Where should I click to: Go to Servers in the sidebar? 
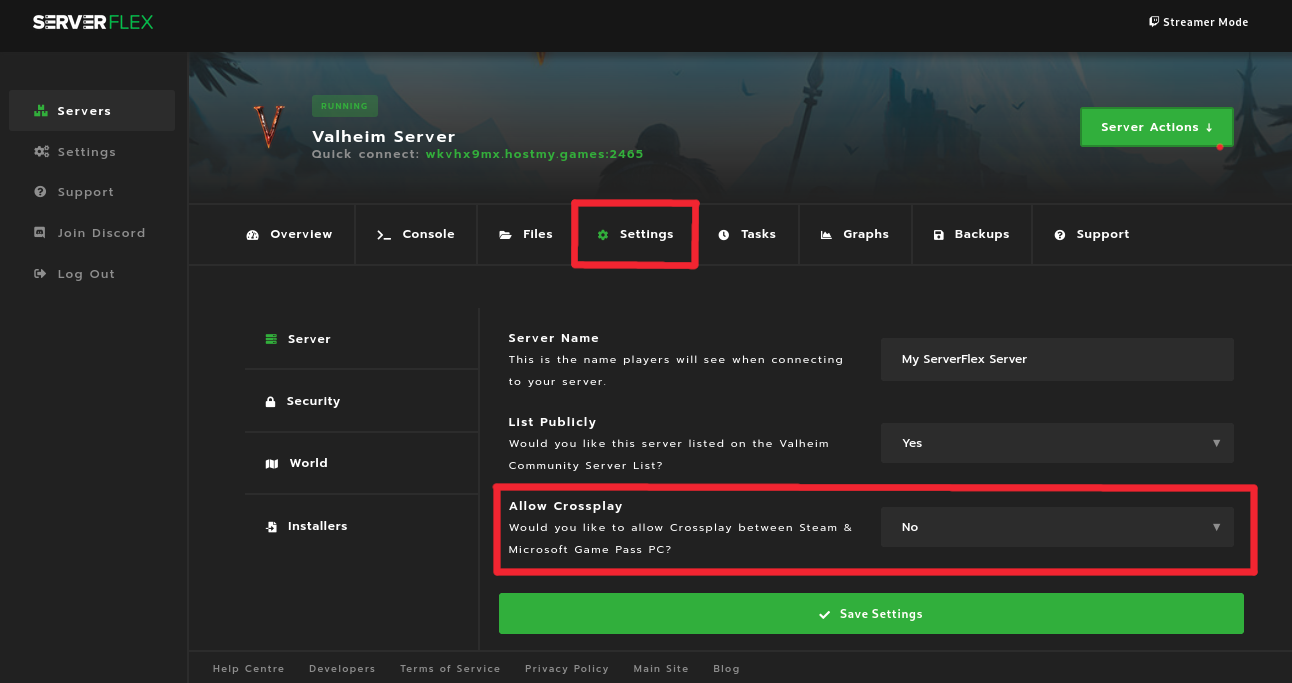92,111
